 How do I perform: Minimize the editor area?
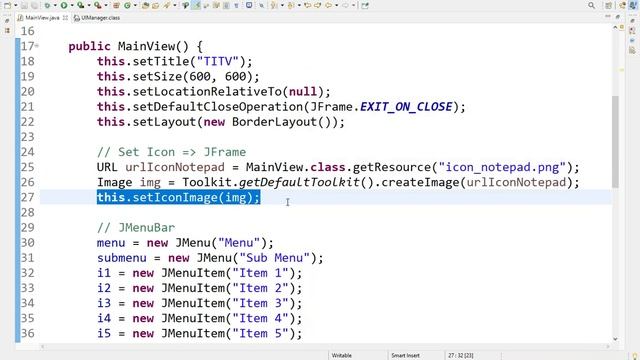(608, 16)
